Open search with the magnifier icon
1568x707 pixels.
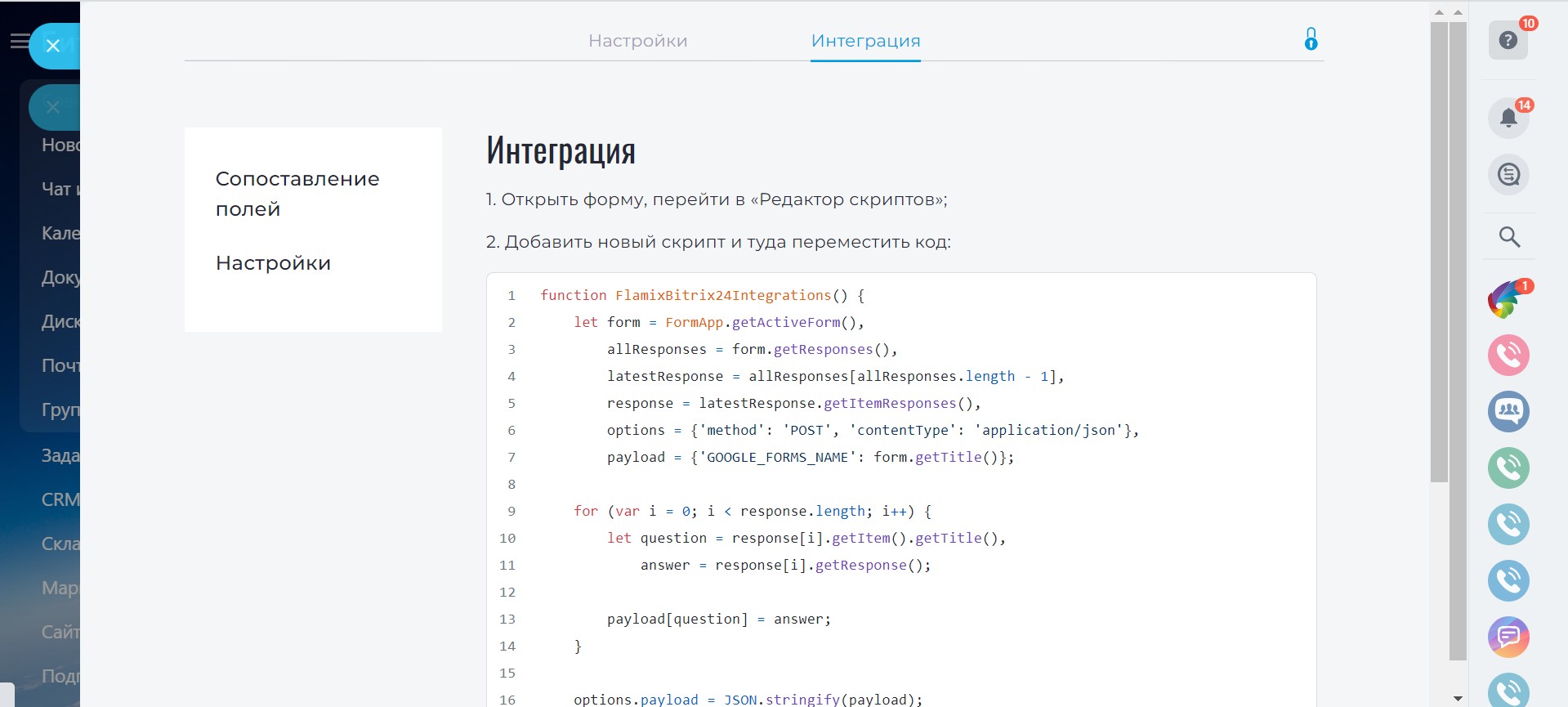[1508, 237]
